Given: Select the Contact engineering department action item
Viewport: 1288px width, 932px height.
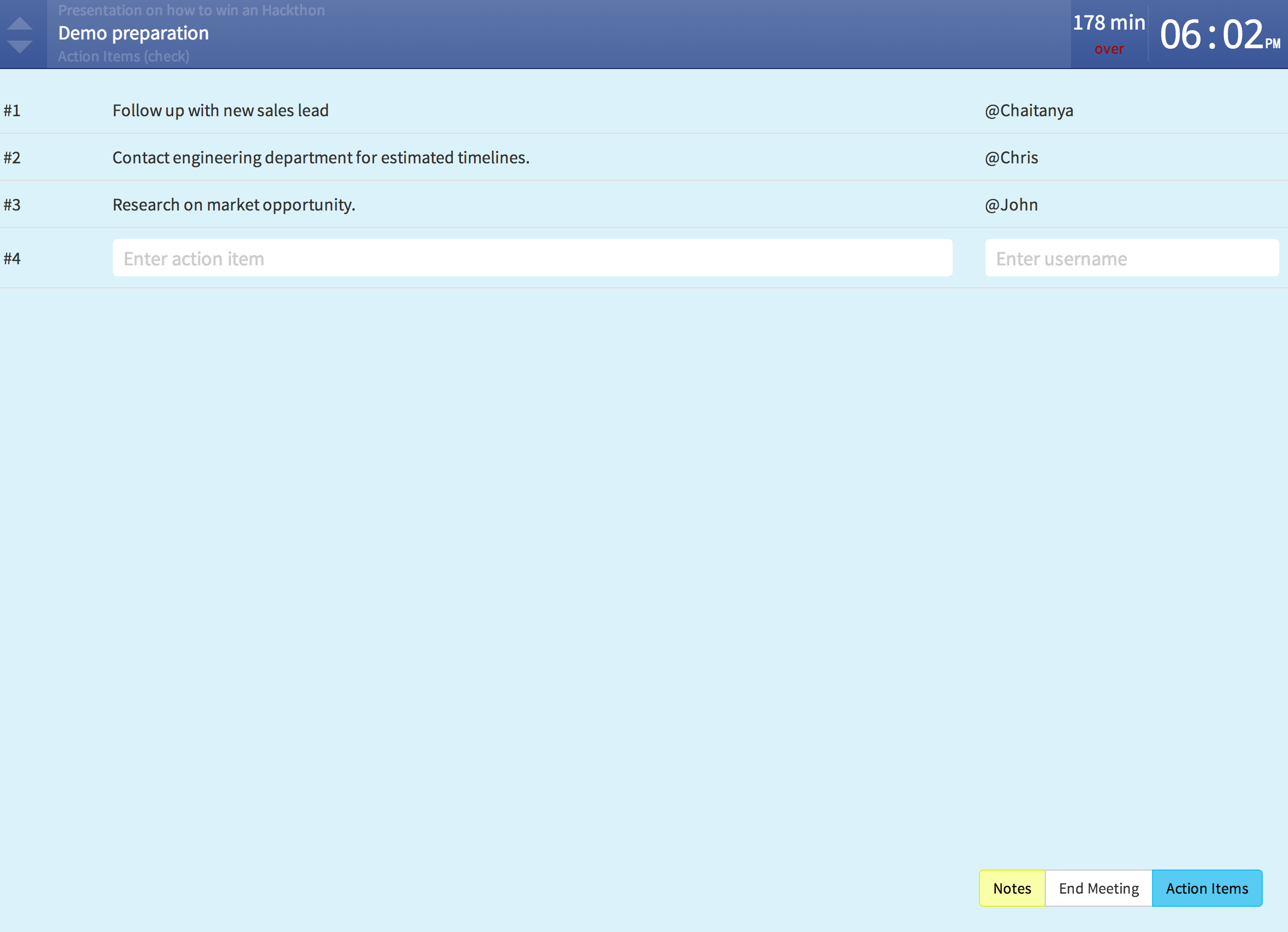Looking at the screenshot, I should (x=321, y=157).
